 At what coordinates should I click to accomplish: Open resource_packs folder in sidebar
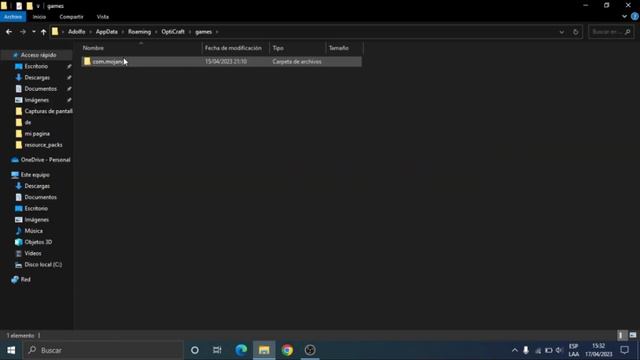point(43,145)
